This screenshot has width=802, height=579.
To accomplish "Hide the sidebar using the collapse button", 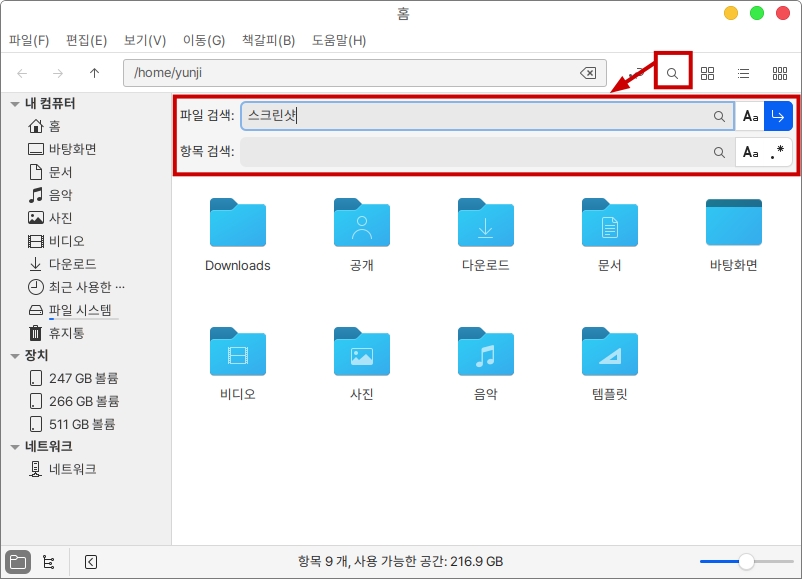I will [91, 562].
